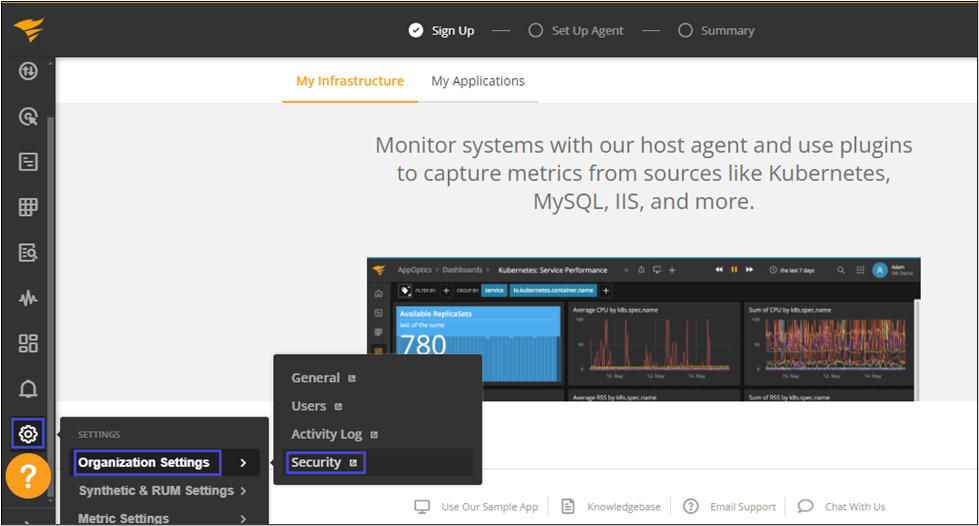
Task: Open the up-down arrows circle sidebar icon
Action: click(x=28, y=71)
